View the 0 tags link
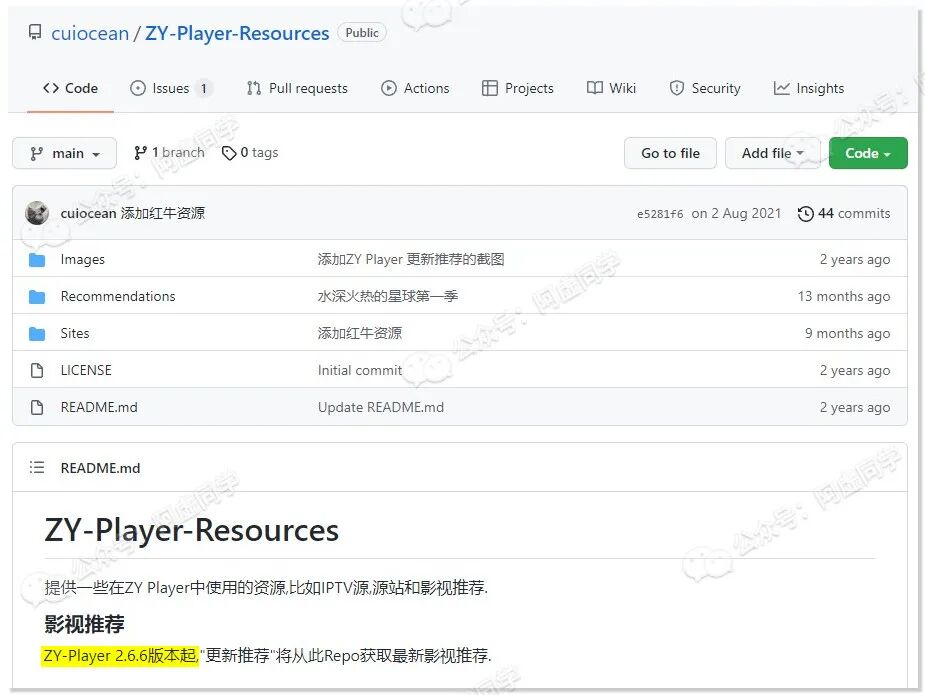The width and height of the screenshot is (925, 695). point(250,152)
